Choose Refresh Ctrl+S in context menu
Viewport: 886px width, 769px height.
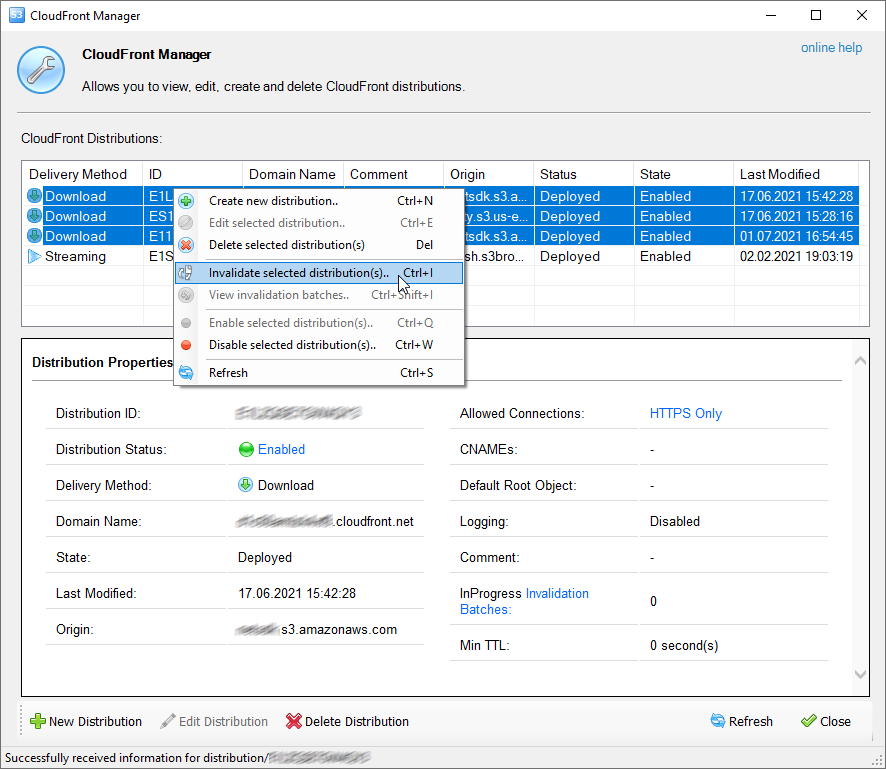[319, 372]
